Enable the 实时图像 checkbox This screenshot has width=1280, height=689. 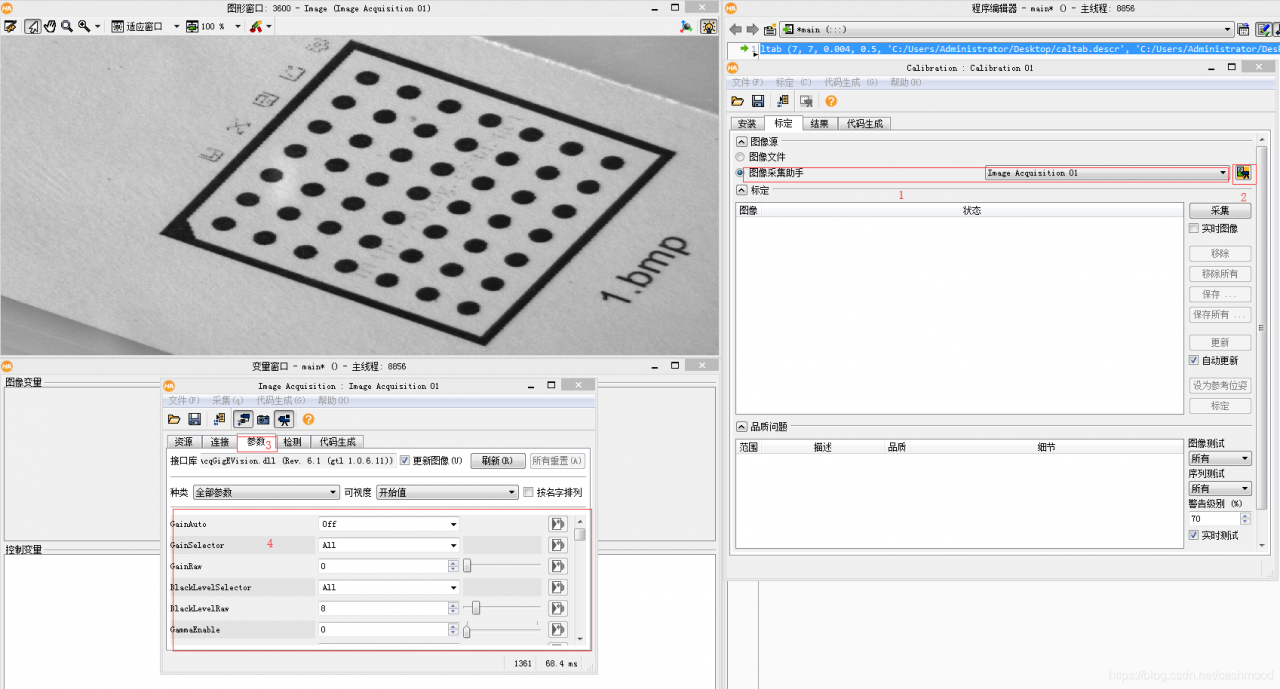tap(1194, 229)
